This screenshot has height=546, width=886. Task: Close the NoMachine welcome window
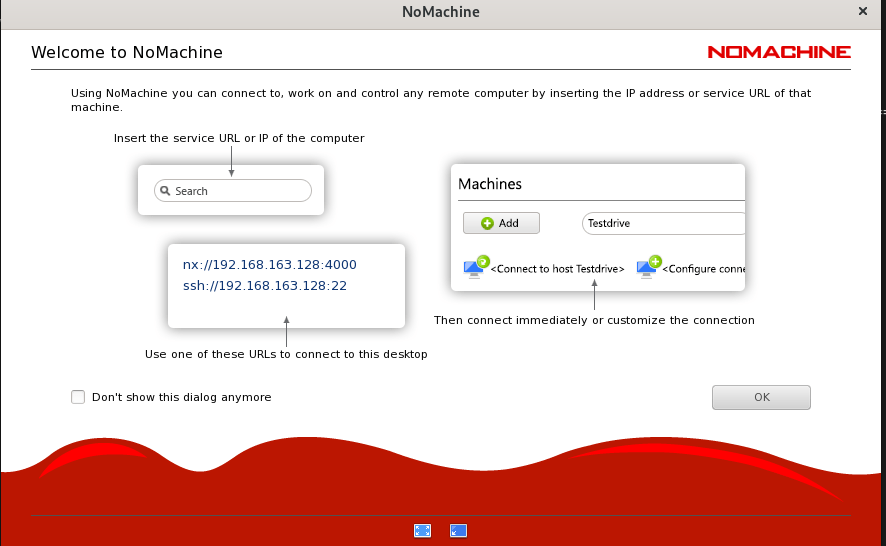click(863, 11)
